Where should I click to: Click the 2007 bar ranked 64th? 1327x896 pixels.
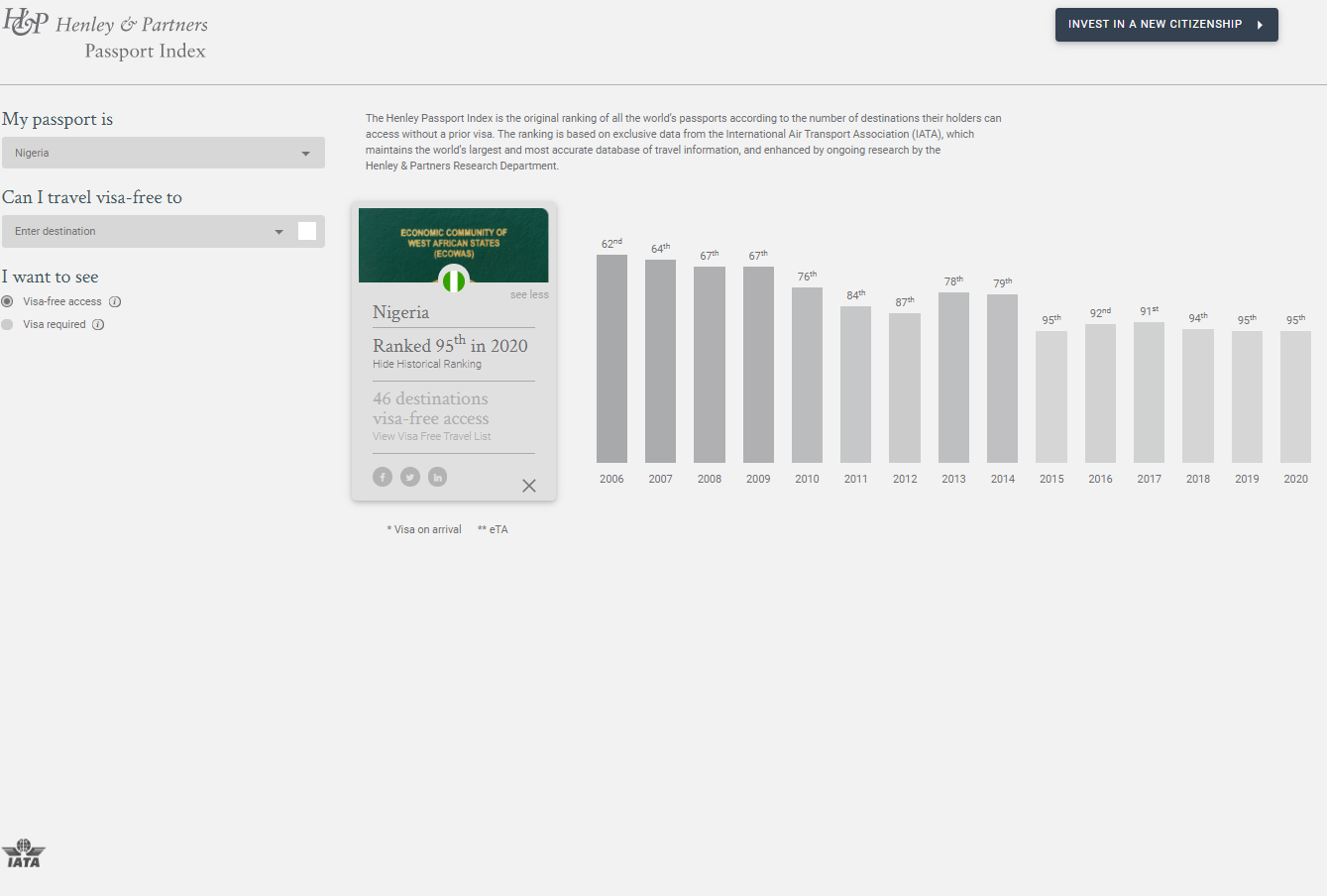(660, 361)
